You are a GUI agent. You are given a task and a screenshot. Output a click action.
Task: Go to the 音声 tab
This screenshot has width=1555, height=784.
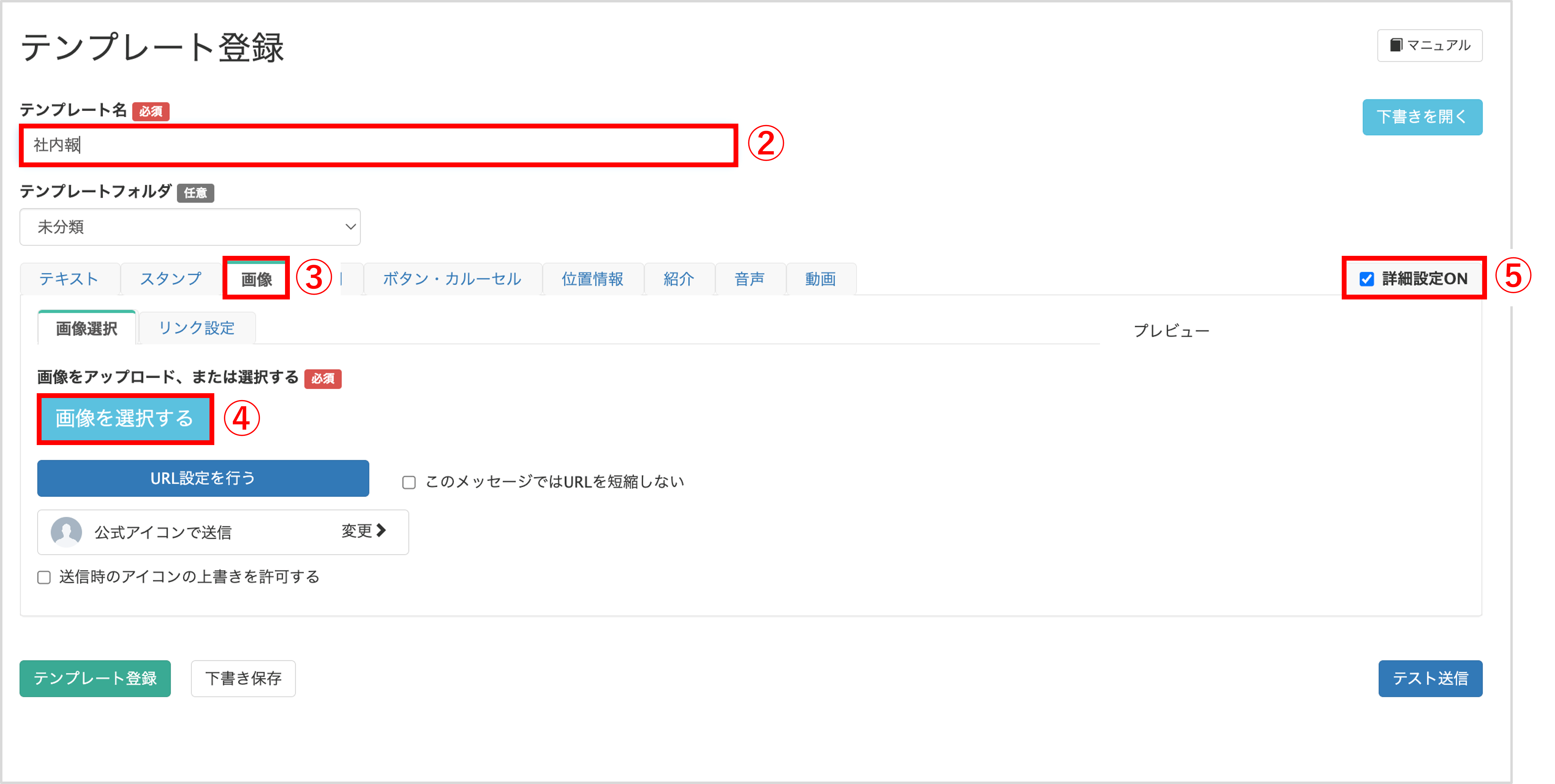[750, 279]
